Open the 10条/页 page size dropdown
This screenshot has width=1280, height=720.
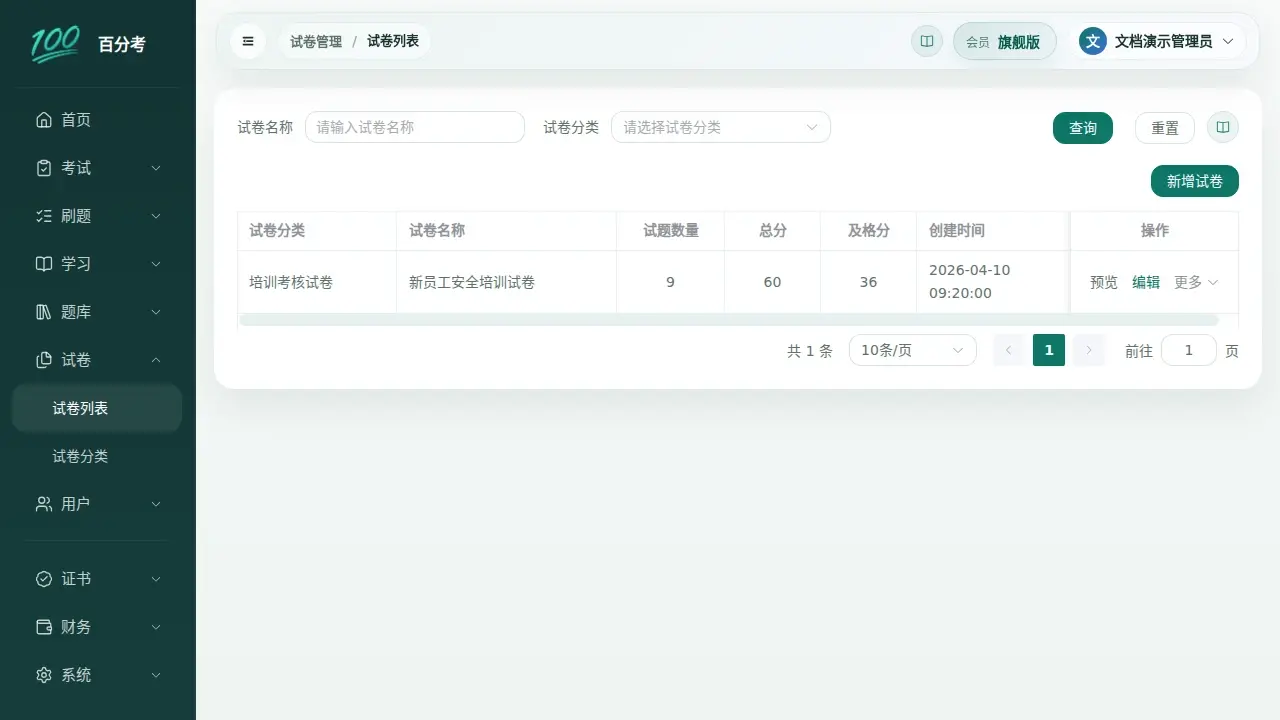[913, 350]
